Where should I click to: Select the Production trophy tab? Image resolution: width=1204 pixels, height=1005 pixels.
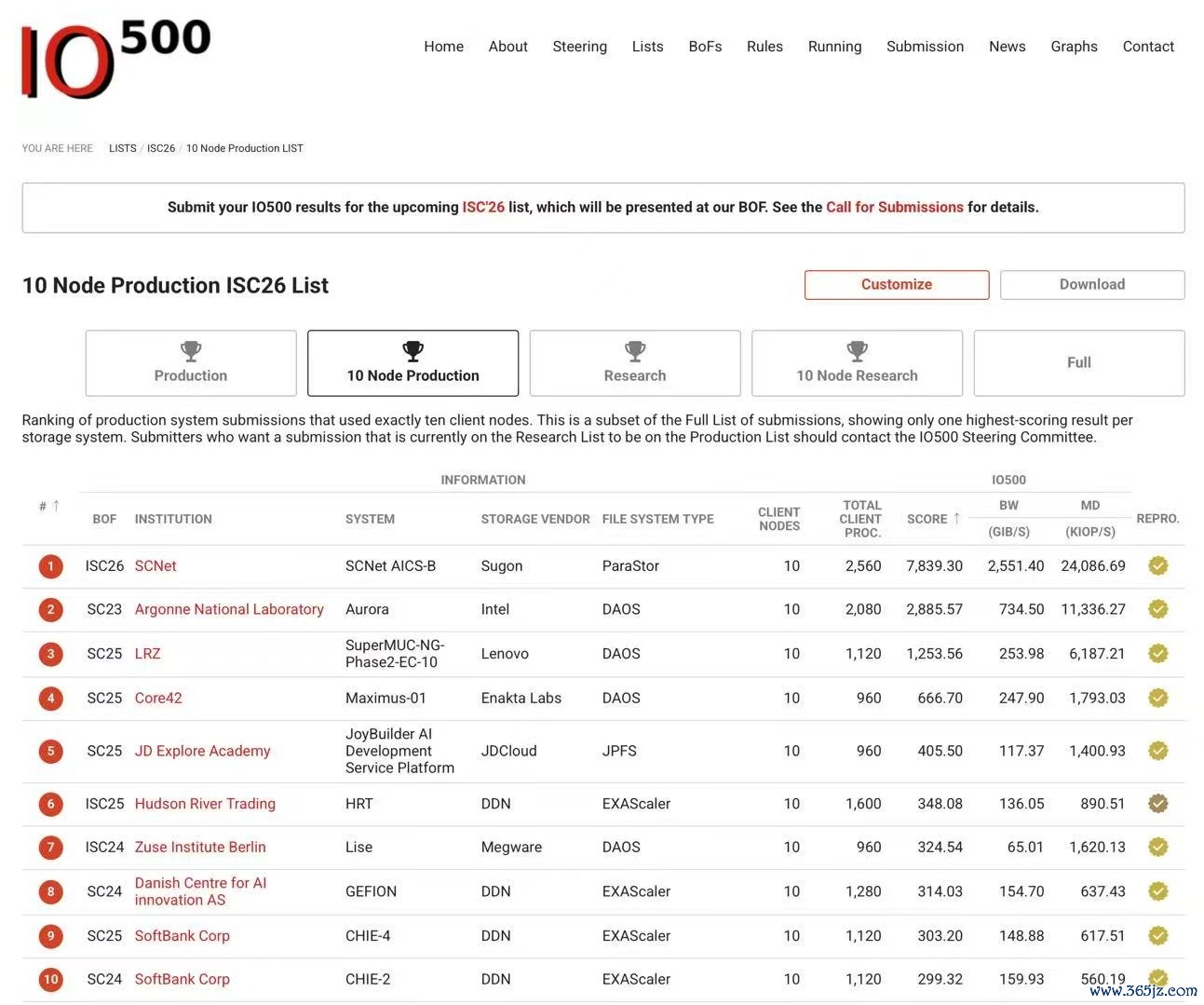(191, 363)
